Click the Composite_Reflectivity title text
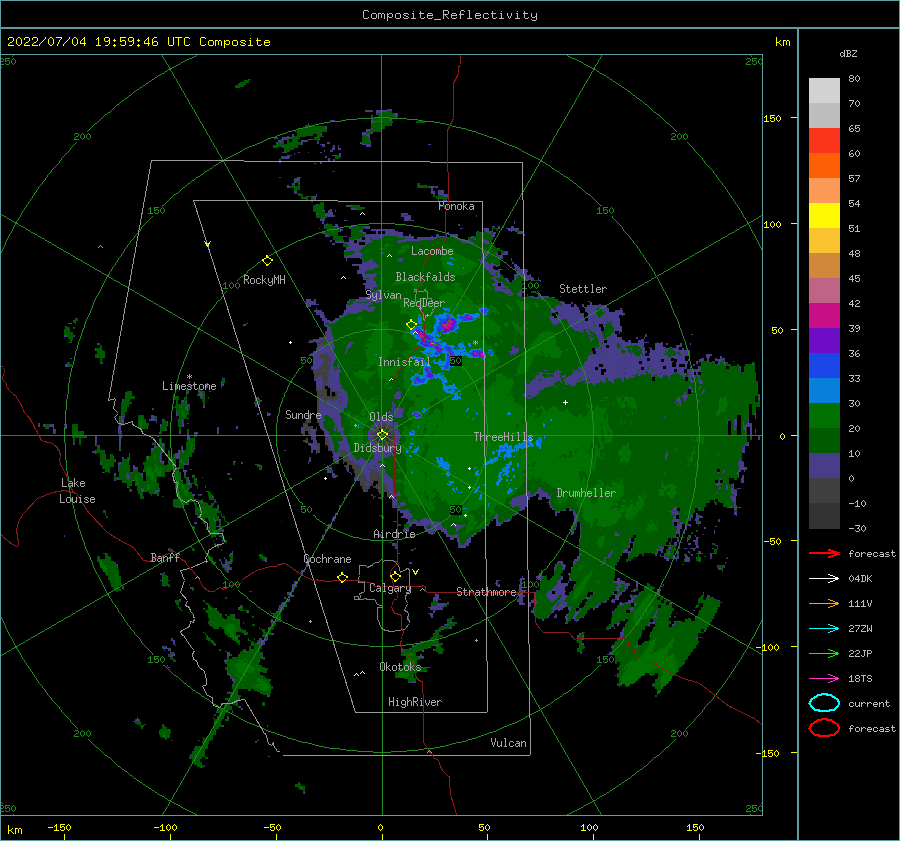Image resolution: width=900 pixels, height=841 pixels. point(450,15)
